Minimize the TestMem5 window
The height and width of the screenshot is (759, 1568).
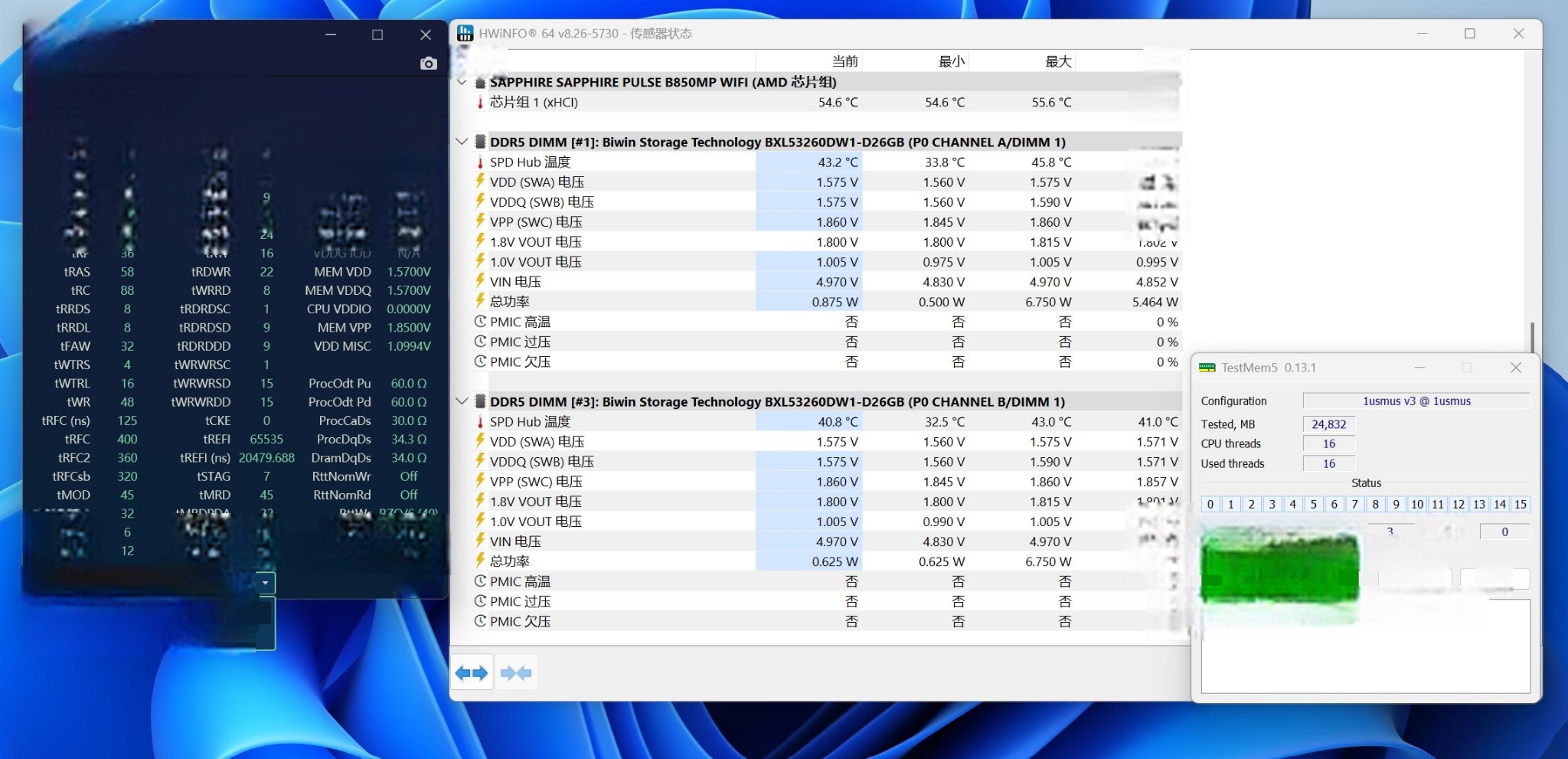[1419, 368]
